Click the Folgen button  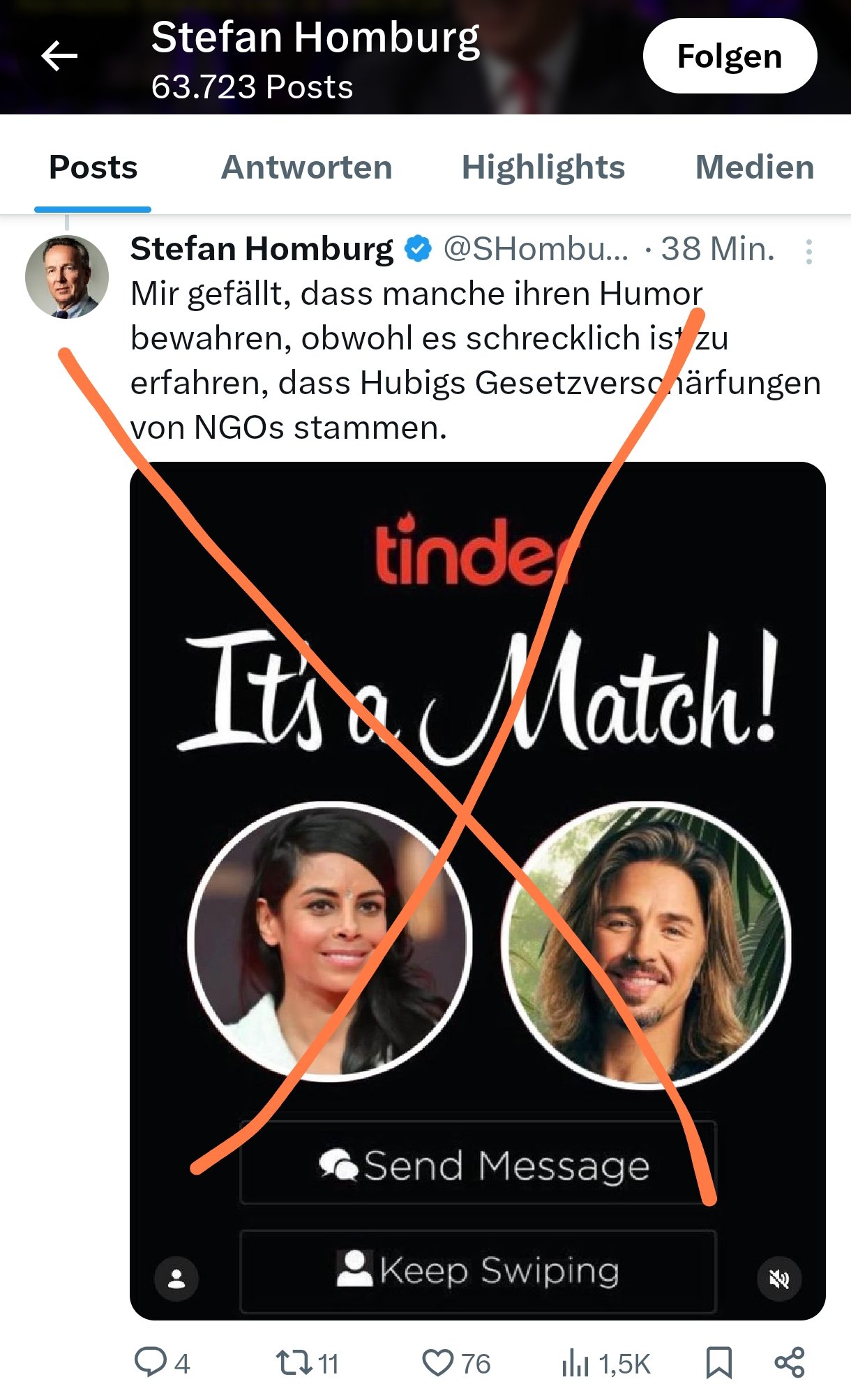pyautogui.click(x=730, y=56)
